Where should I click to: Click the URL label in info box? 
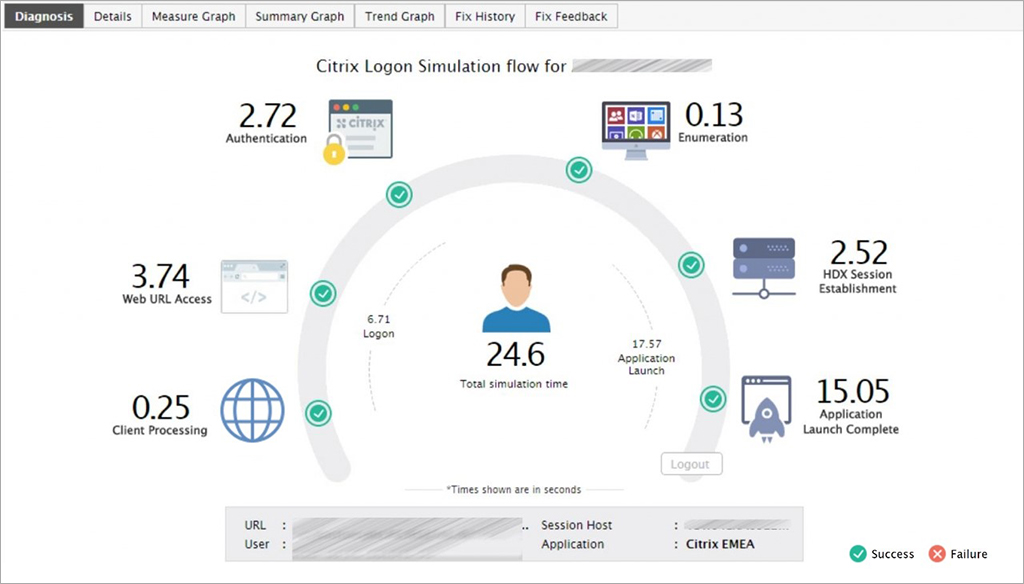point(255,525)
